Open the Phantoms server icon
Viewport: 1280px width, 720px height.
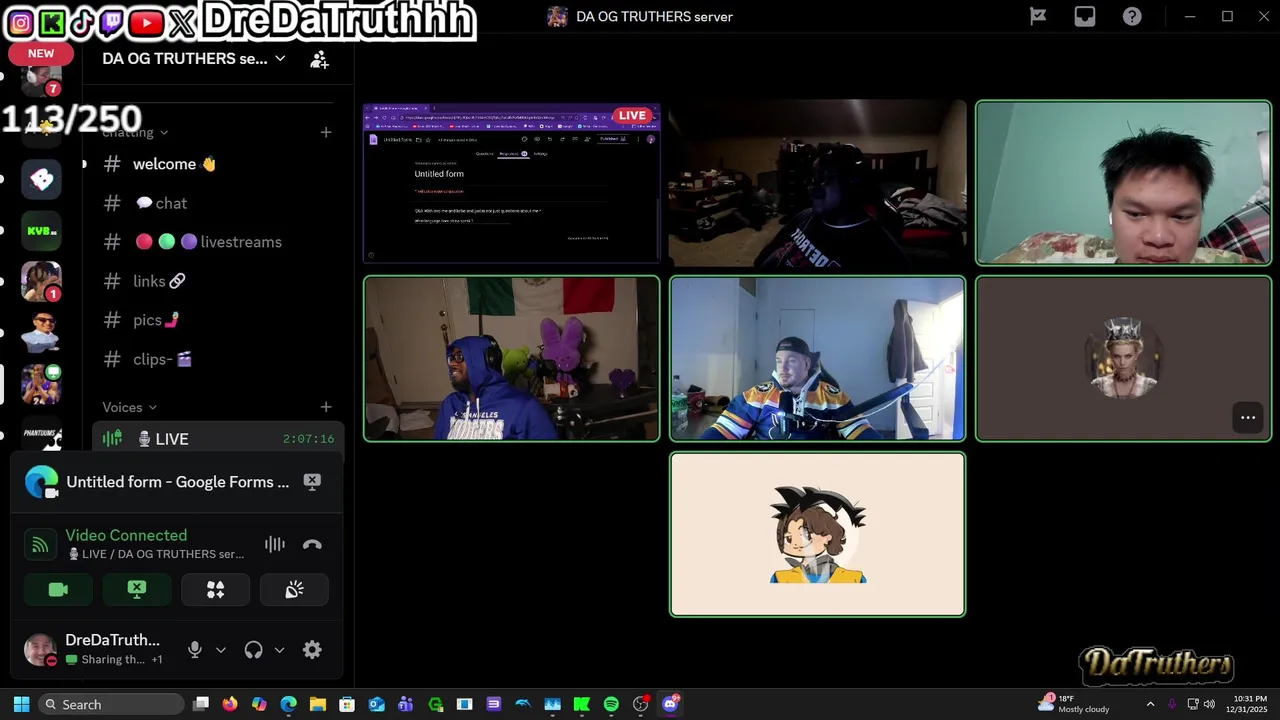(41, 436)
